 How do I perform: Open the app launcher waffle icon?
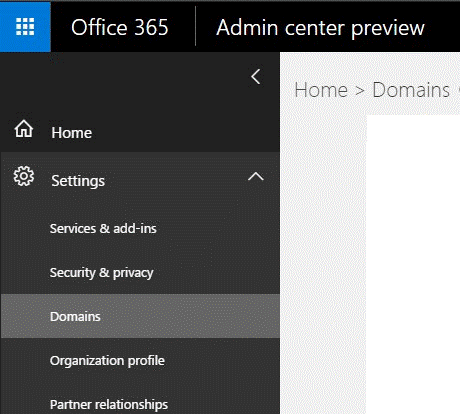click(x=25, y=27)
